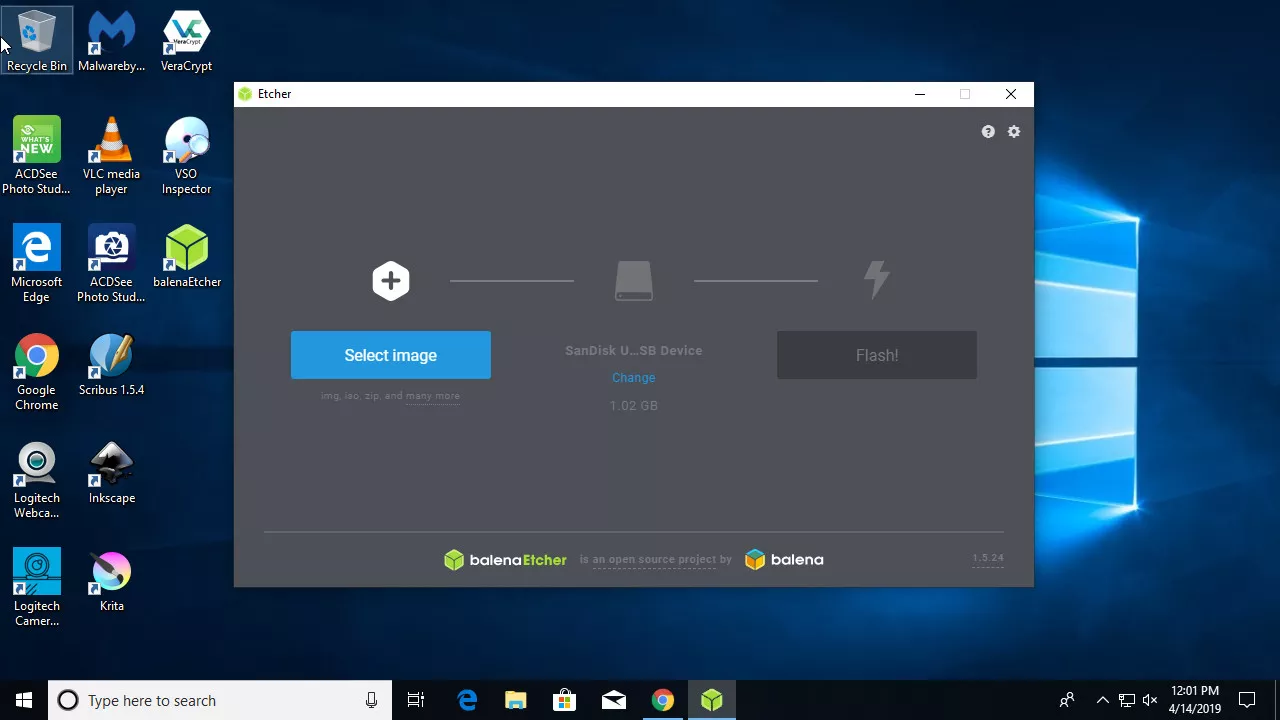The width and height of the screenshot is (1280, 720).
Task: Open Mail from the taskbar
Action: [x=614, y=700]
